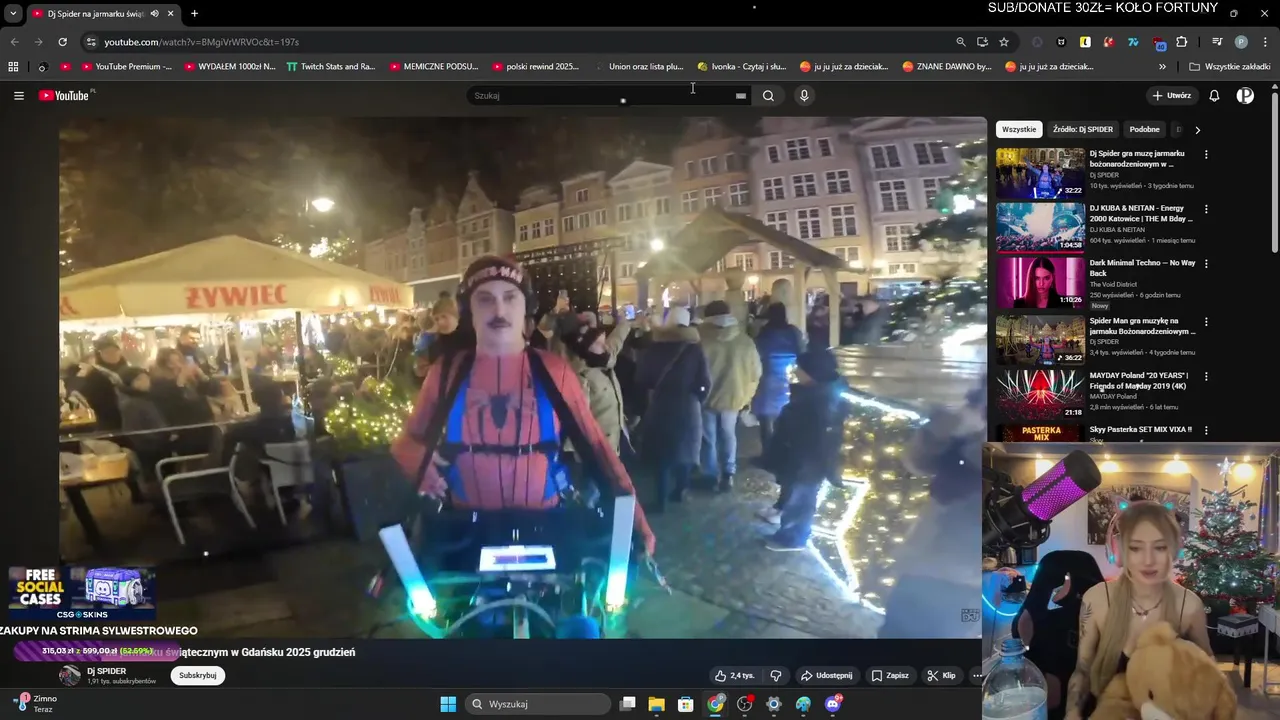Expand hidden bookmarks double chevron
This screenshot has width=1280, height=720.
pos(1162,67)
